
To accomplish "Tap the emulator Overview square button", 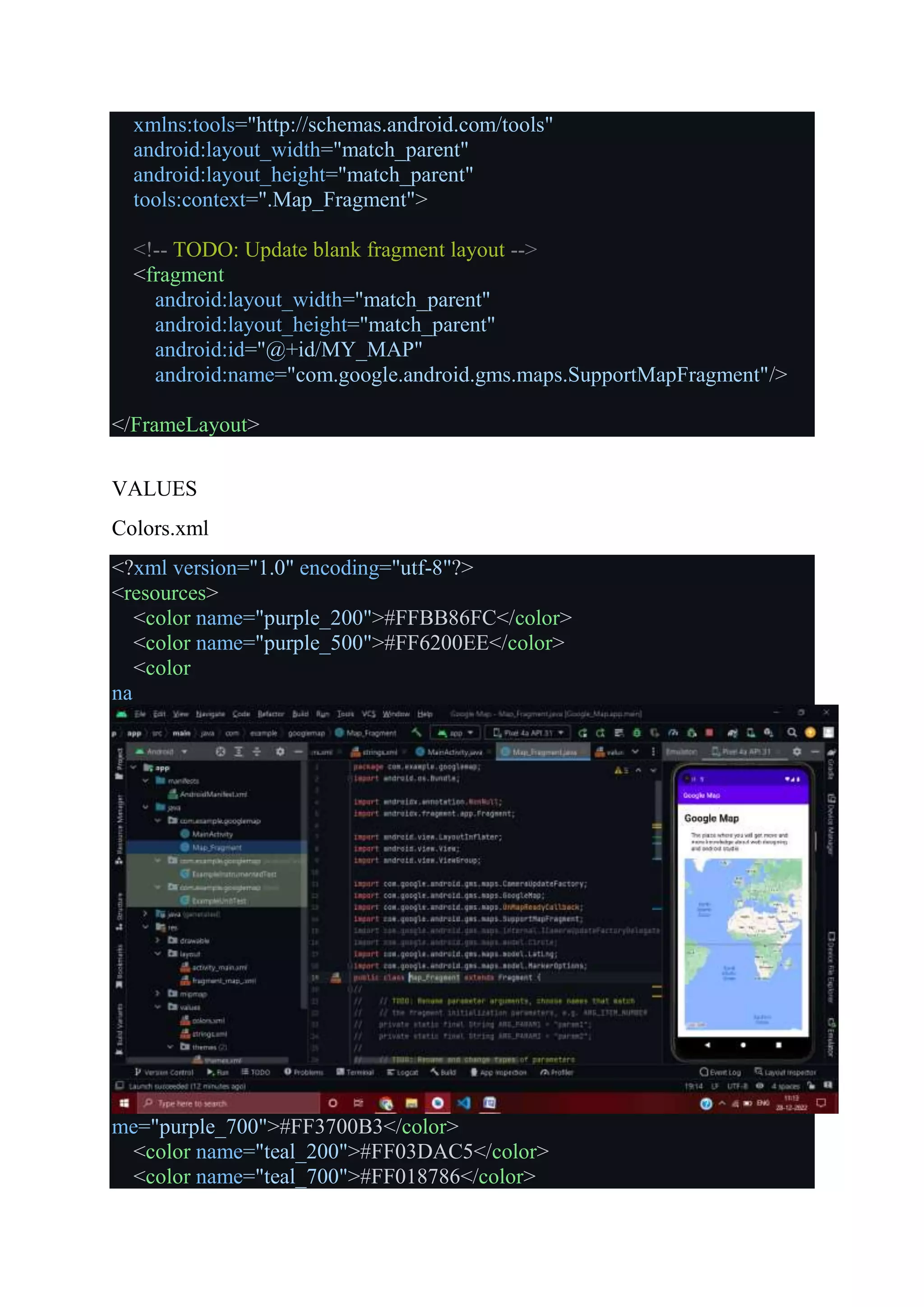I will (x=778, y=1045).
